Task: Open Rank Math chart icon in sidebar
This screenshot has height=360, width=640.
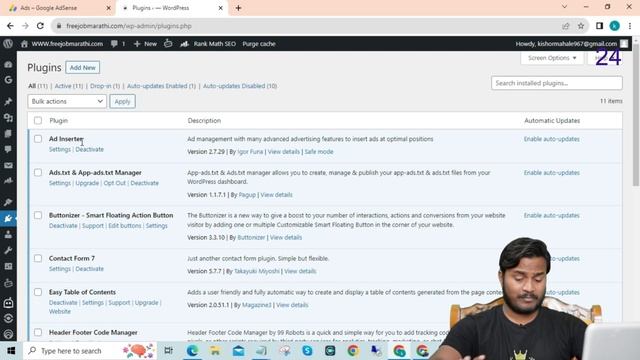Action: coord(8,180)
